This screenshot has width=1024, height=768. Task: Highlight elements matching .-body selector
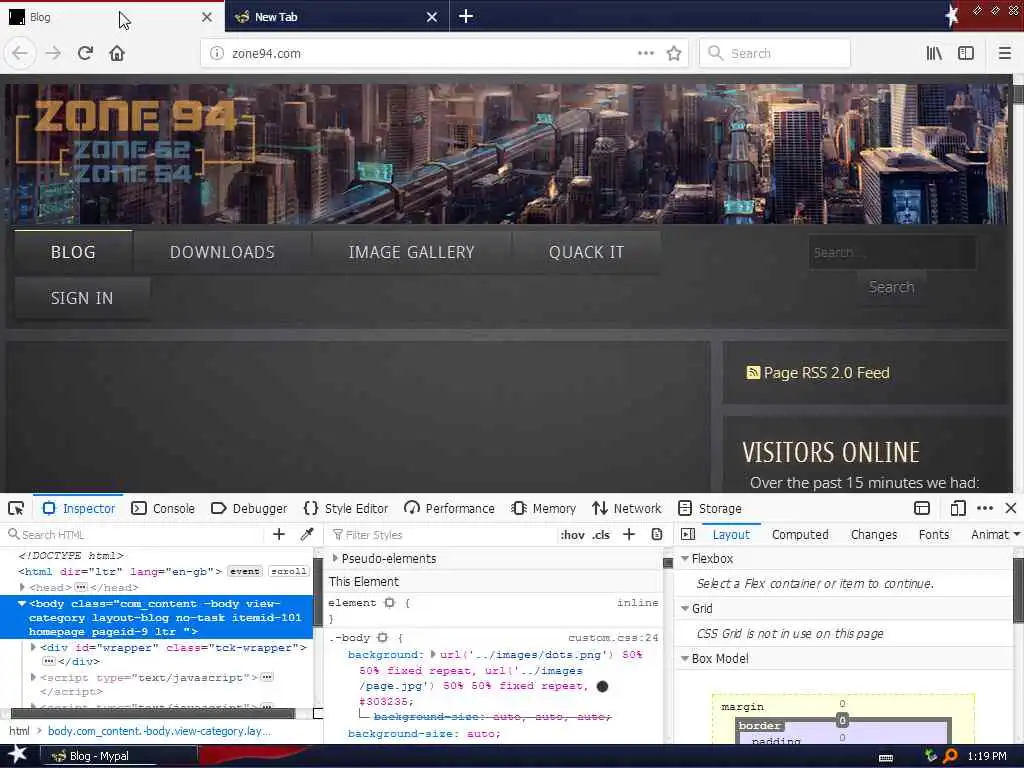point(383,637)
